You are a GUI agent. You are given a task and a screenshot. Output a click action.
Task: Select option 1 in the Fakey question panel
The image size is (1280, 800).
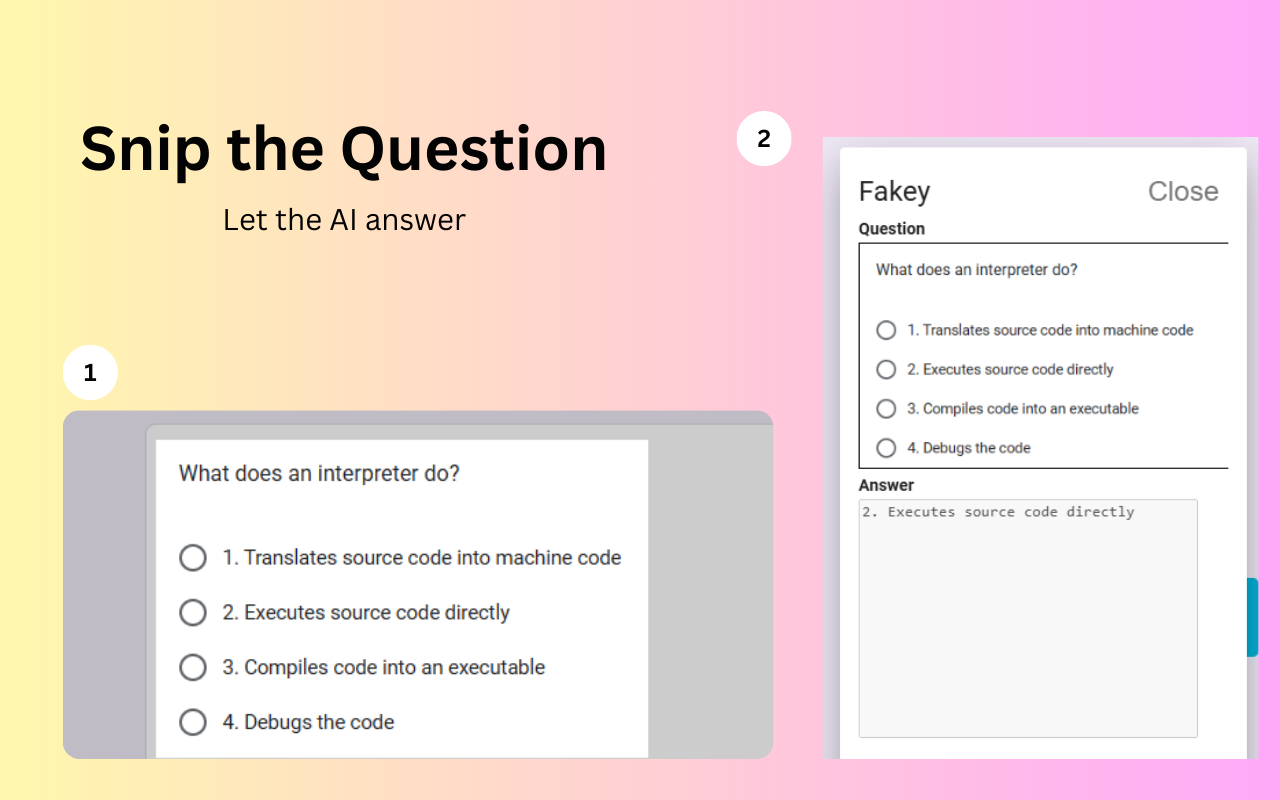coord(886,330)
